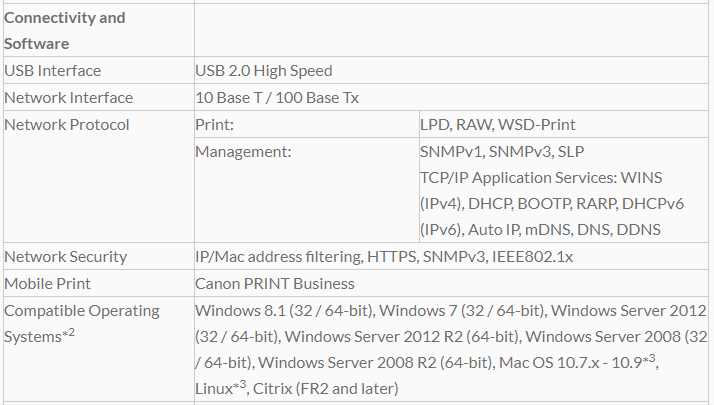This screenshot has width=714, height=405.
Task: Select the Mobile Print row label
Action: pyautogui.click(x=50, y=284)
